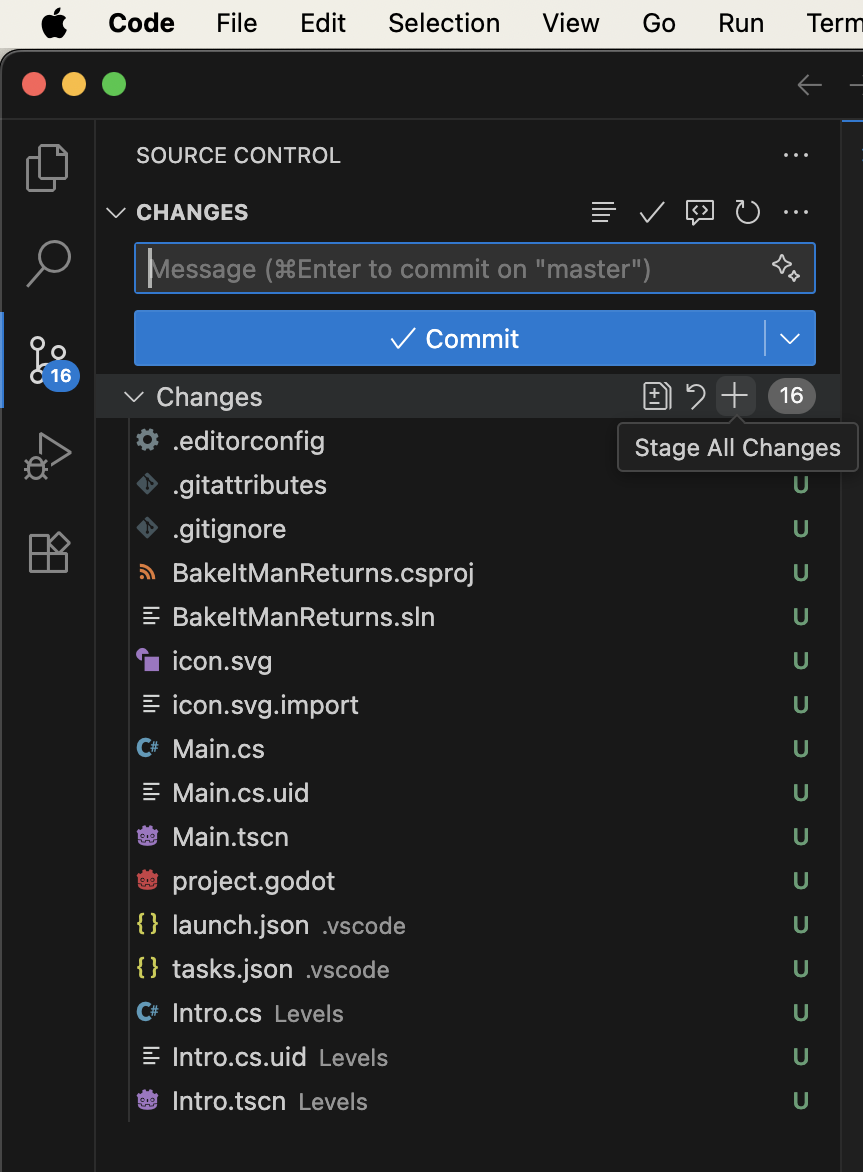
Task: Open the Edit menu
Action: click(x=323, y=23)
